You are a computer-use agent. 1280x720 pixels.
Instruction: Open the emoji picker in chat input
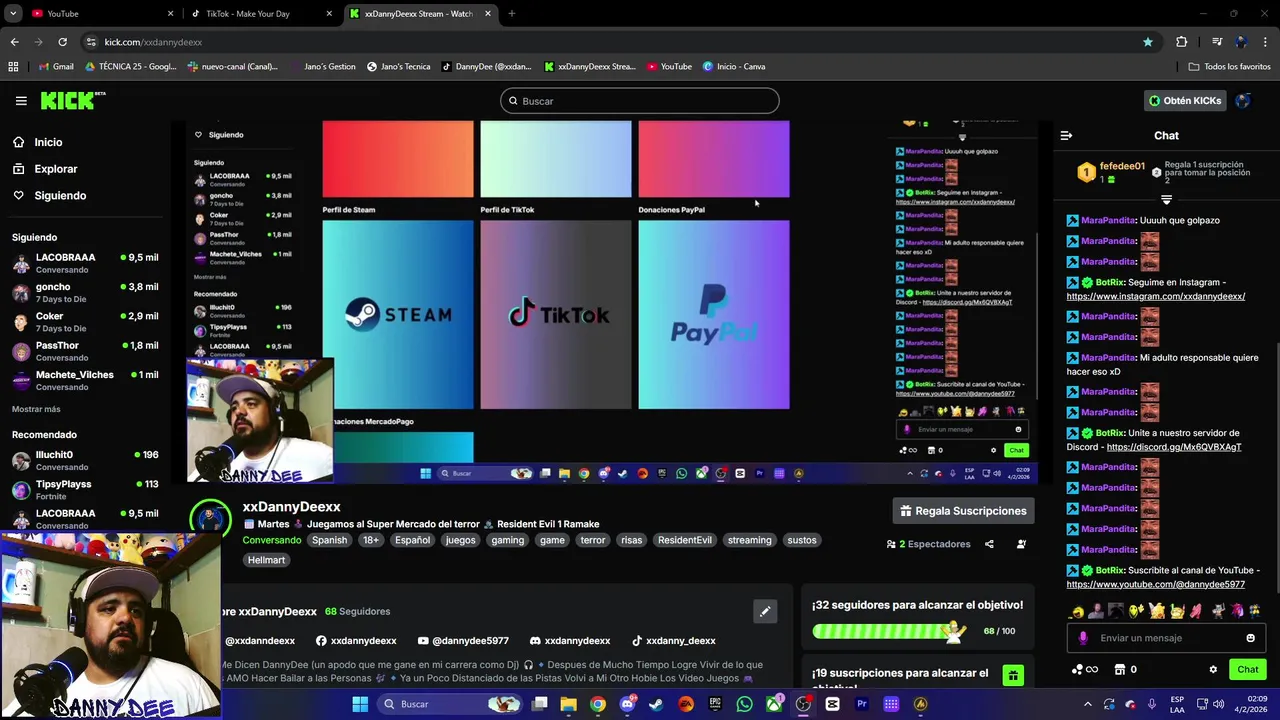[1250, 638]
